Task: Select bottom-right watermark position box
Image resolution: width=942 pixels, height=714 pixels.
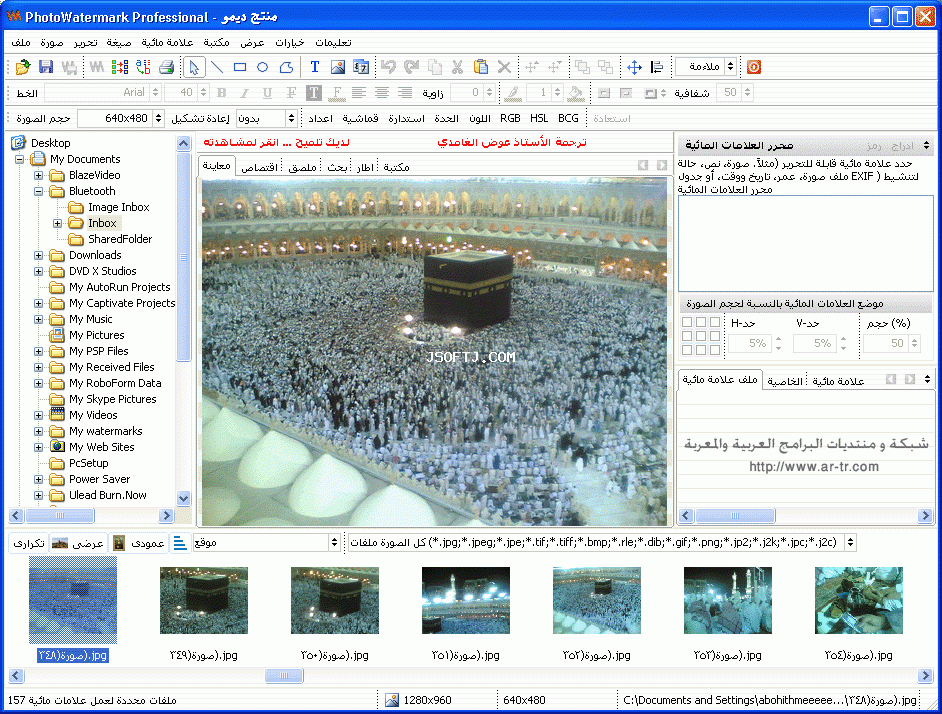Action: 715,350
